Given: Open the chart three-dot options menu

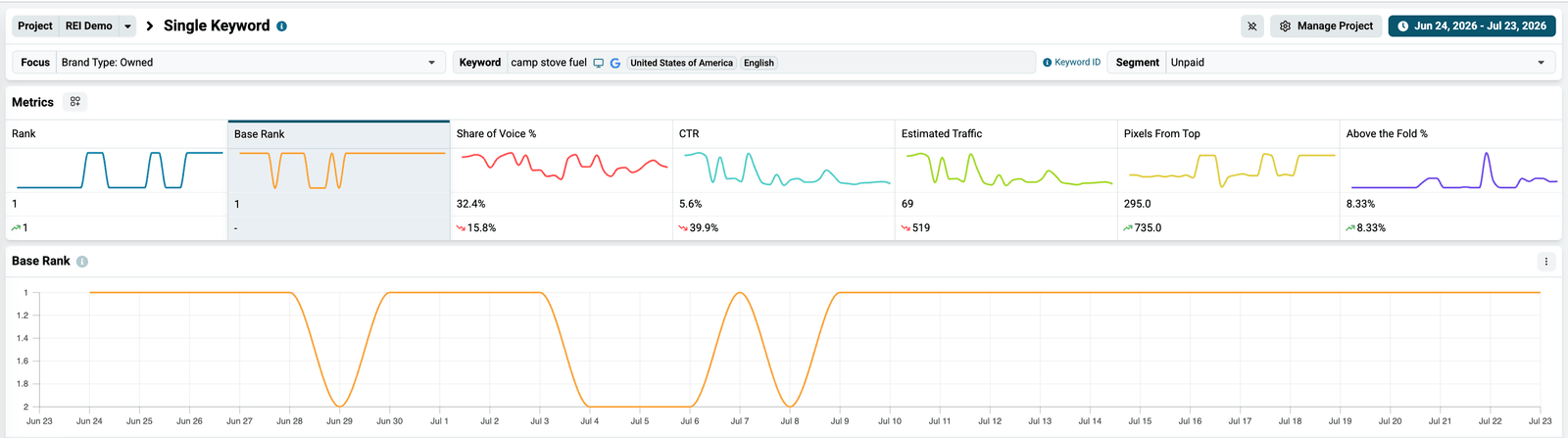Looking at the screenshot, I should pyautogui.click(x=1546, y=262).
